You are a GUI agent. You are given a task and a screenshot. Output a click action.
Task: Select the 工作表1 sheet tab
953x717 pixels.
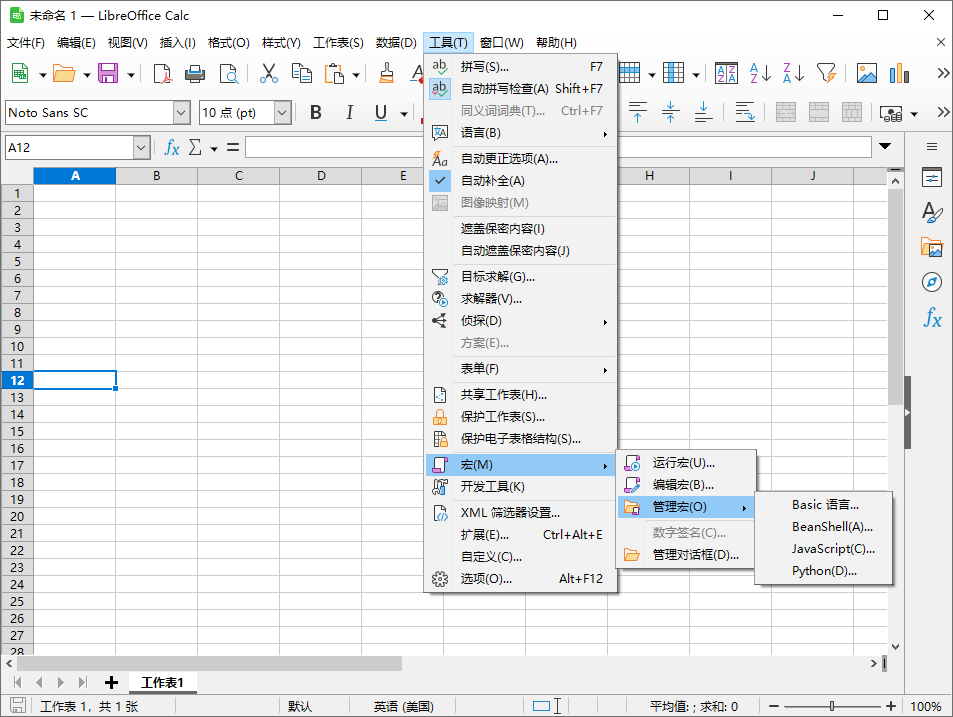[x=162, y=683]
